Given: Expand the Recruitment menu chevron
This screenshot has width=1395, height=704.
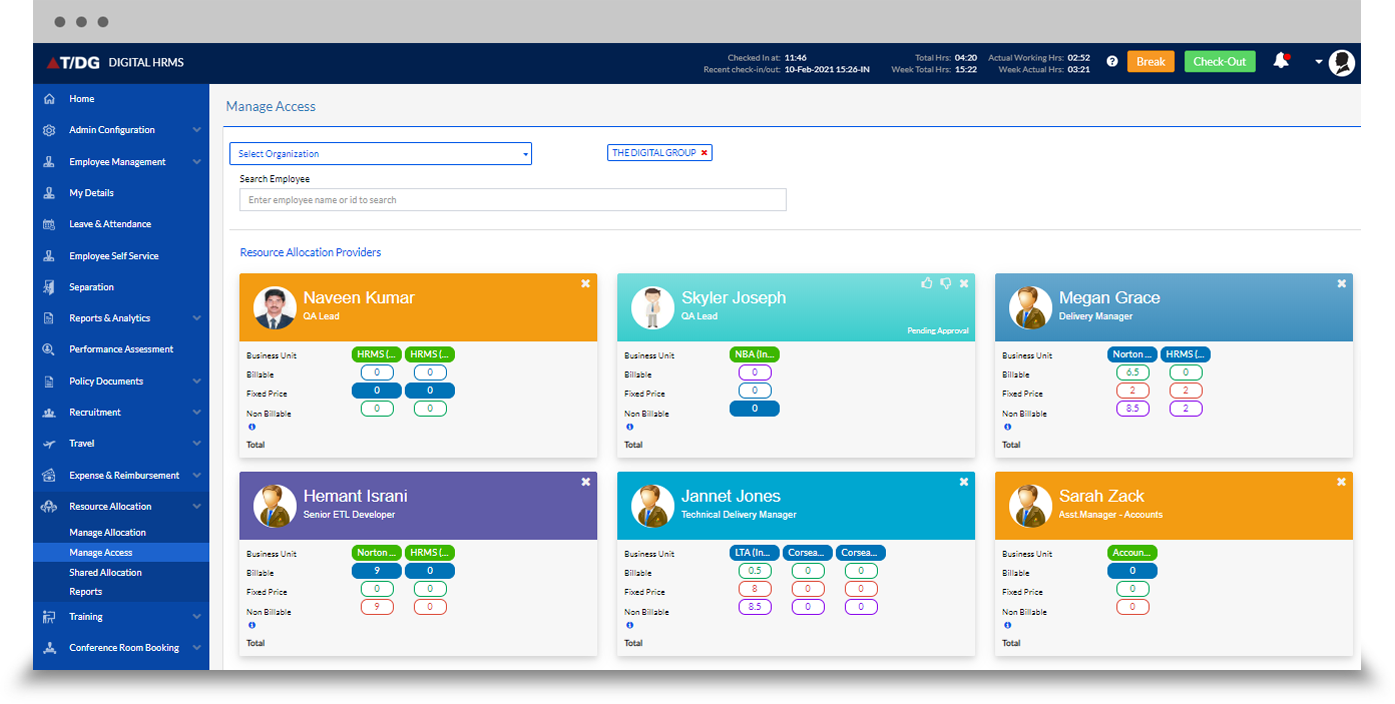Looking at the screenshot, I should (197, 412).
